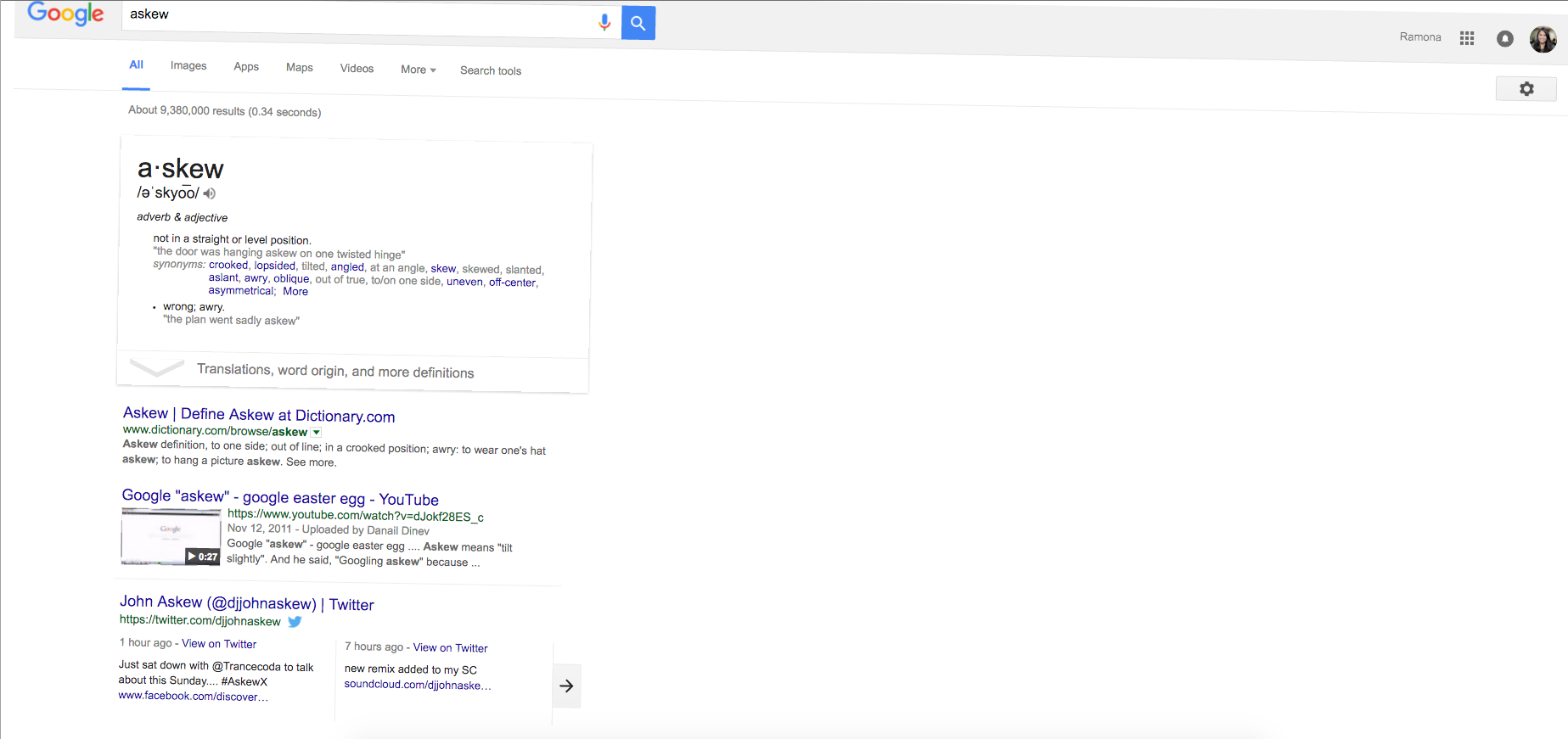Click the microphone voice search icon
Image resolution: width=1568 pixels, height=739 pixels.
(x=604, y=22)
